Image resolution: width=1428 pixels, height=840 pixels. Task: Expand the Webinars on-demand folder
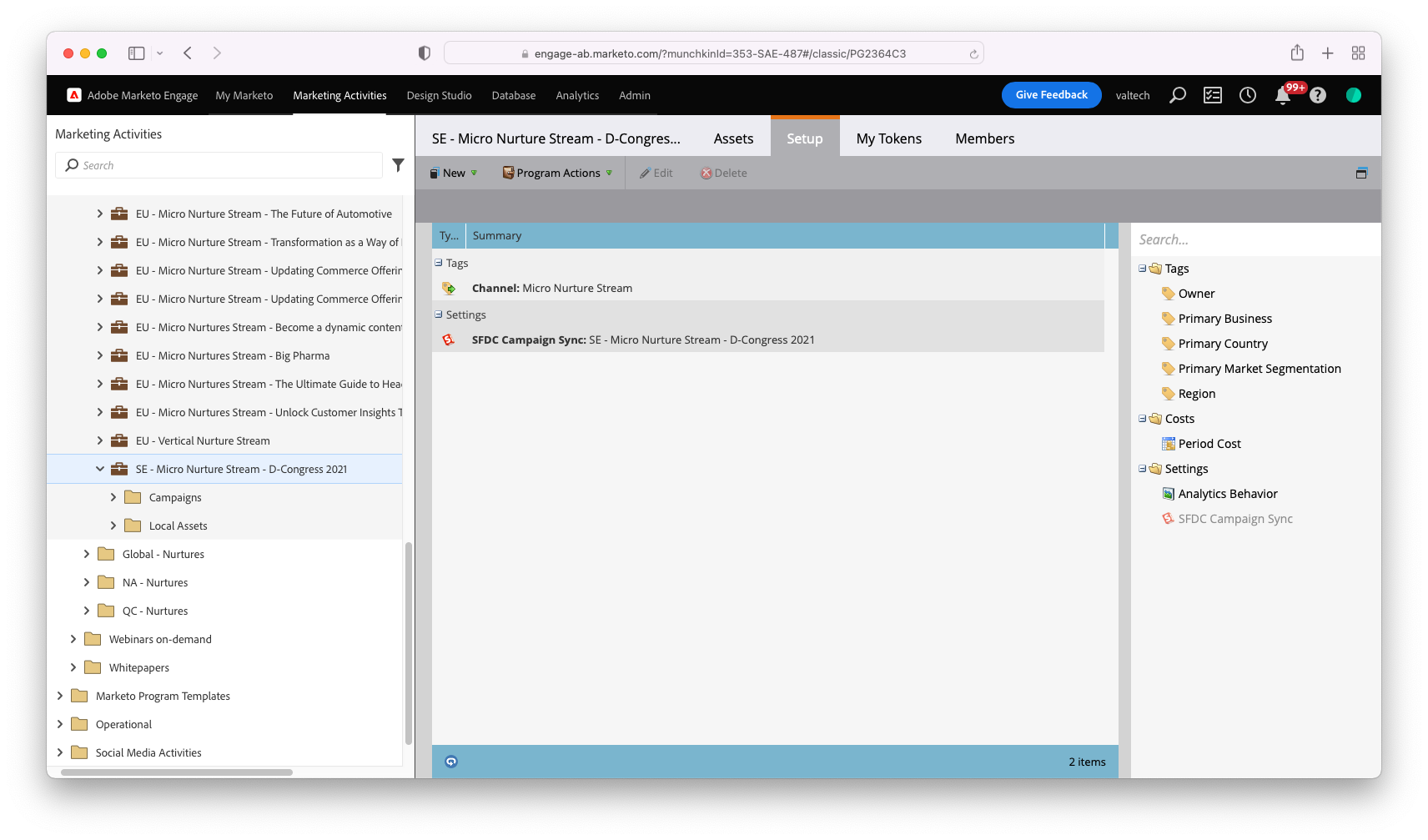(x=73, y=639)
